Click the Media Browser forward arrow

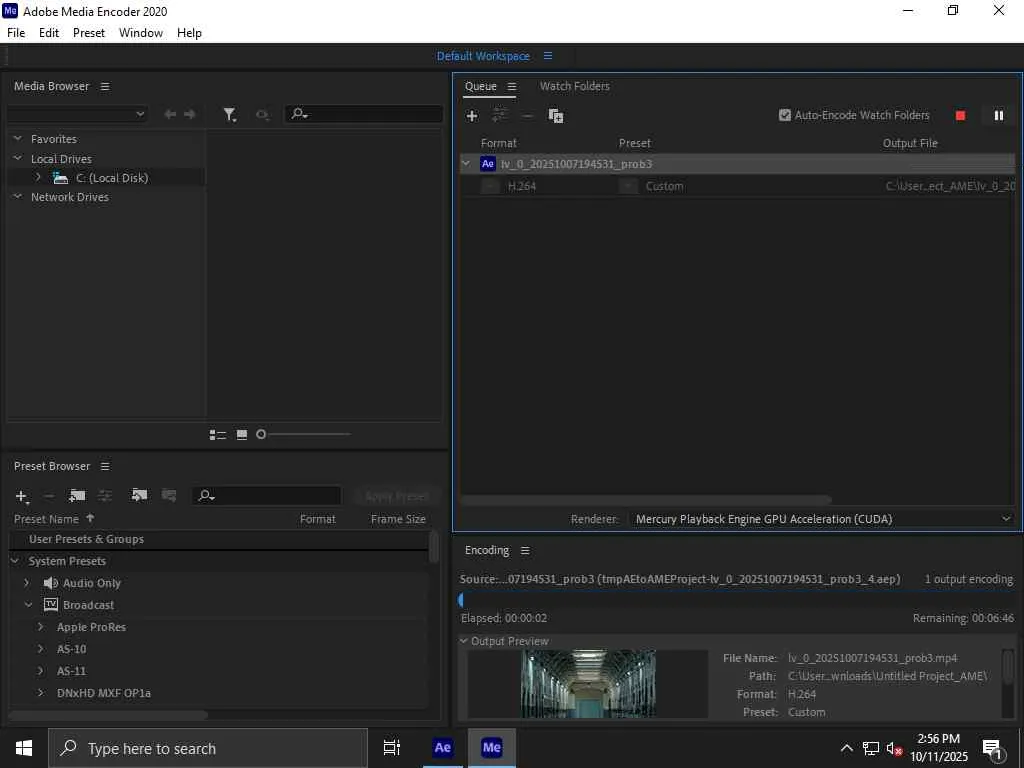[189, 114]
